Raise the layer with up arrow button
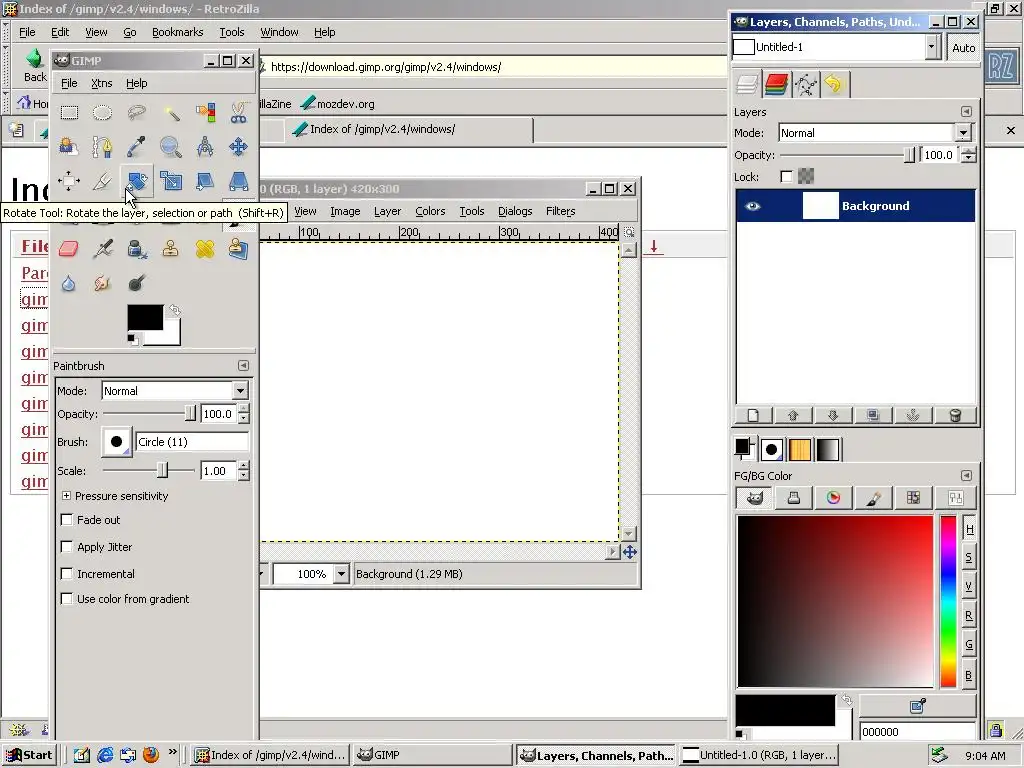This screenshot has width=1024, height=768. 793,415
